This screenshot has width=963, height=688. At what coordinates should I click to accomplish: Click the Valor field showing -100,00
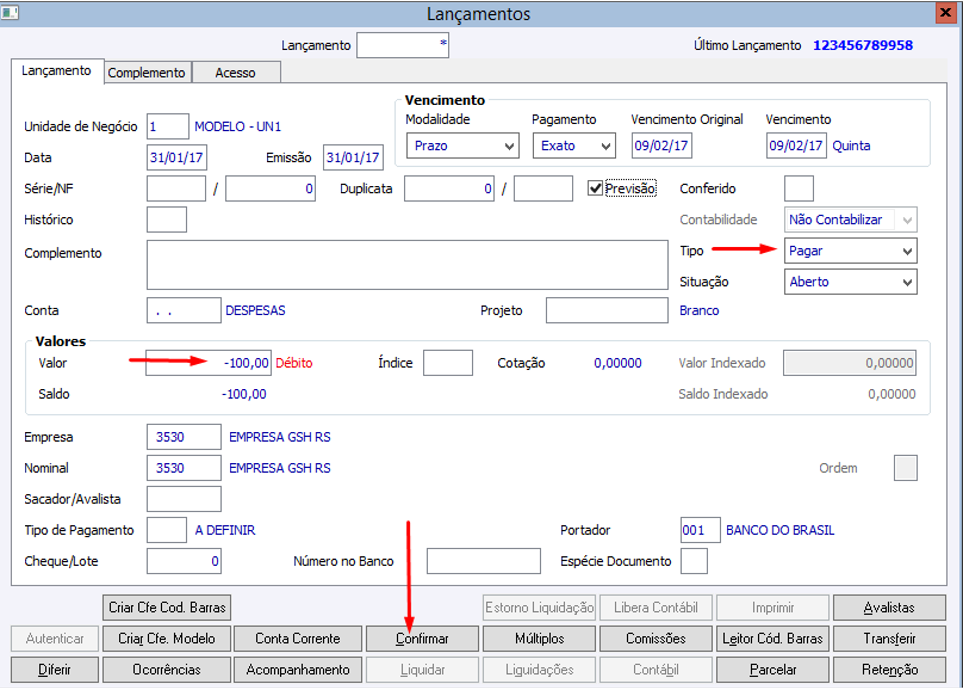pyautogui.click(x=208, y=363)
